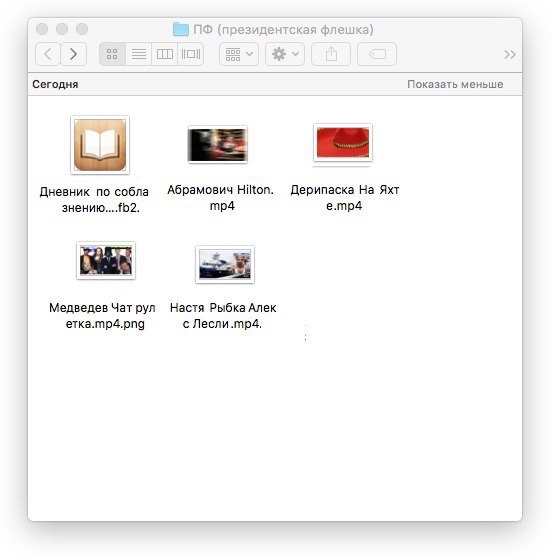Go forward with the right arrow
This screenshot has height=558, width=553.
point(74,54)
